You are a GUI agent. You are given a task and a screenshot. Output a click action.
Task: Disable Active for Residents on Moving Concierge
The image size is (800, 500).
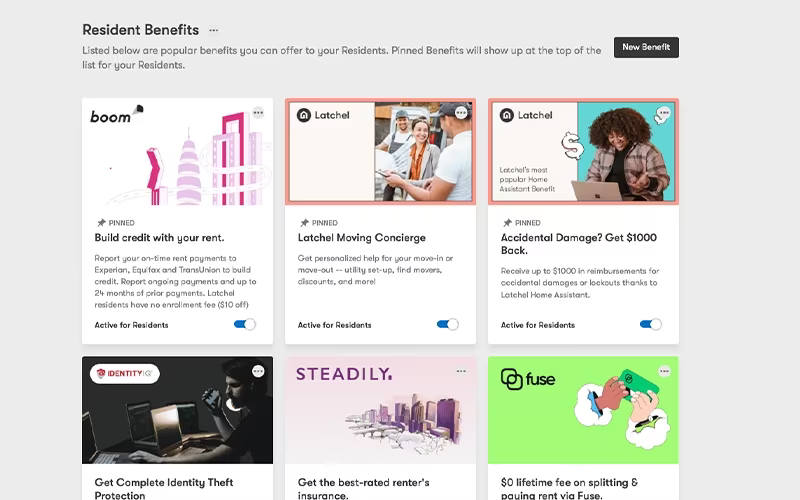tap(448, 324)
